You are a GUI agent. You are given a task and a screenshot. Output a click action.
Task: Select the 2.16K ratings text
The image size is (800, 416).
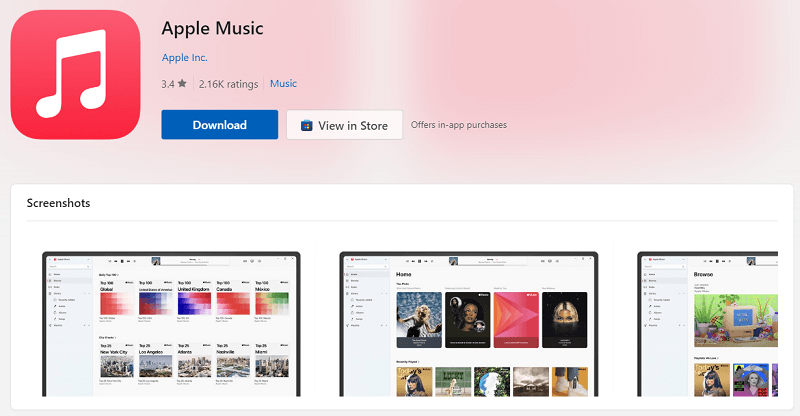228,84
